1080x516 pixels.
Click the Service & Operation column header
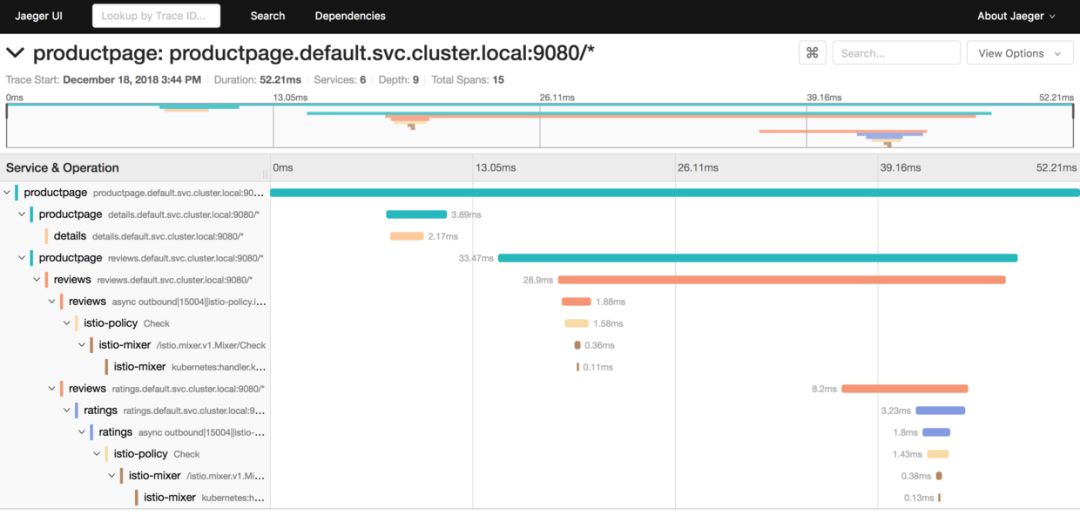tap(62, 167)
